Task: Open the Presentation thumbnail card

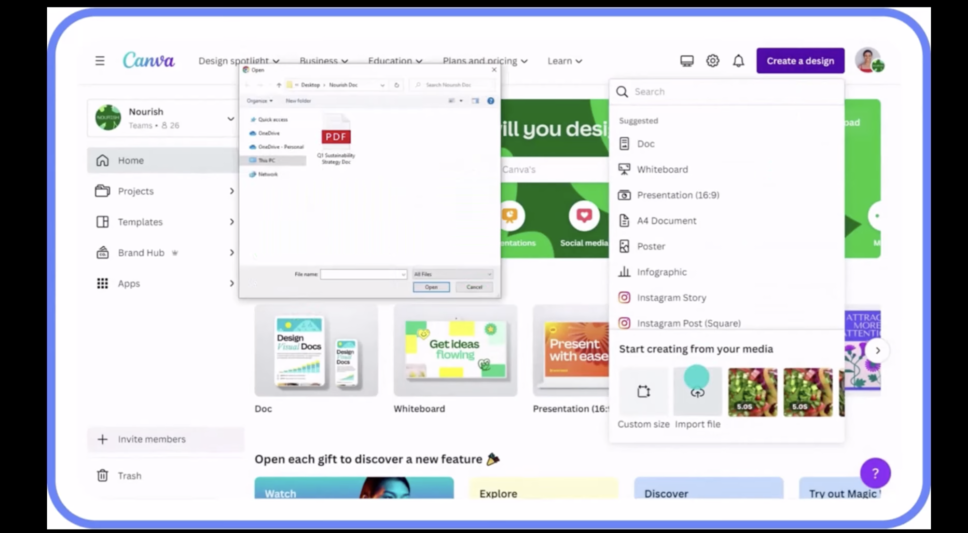Action: (x=571, y=350)
